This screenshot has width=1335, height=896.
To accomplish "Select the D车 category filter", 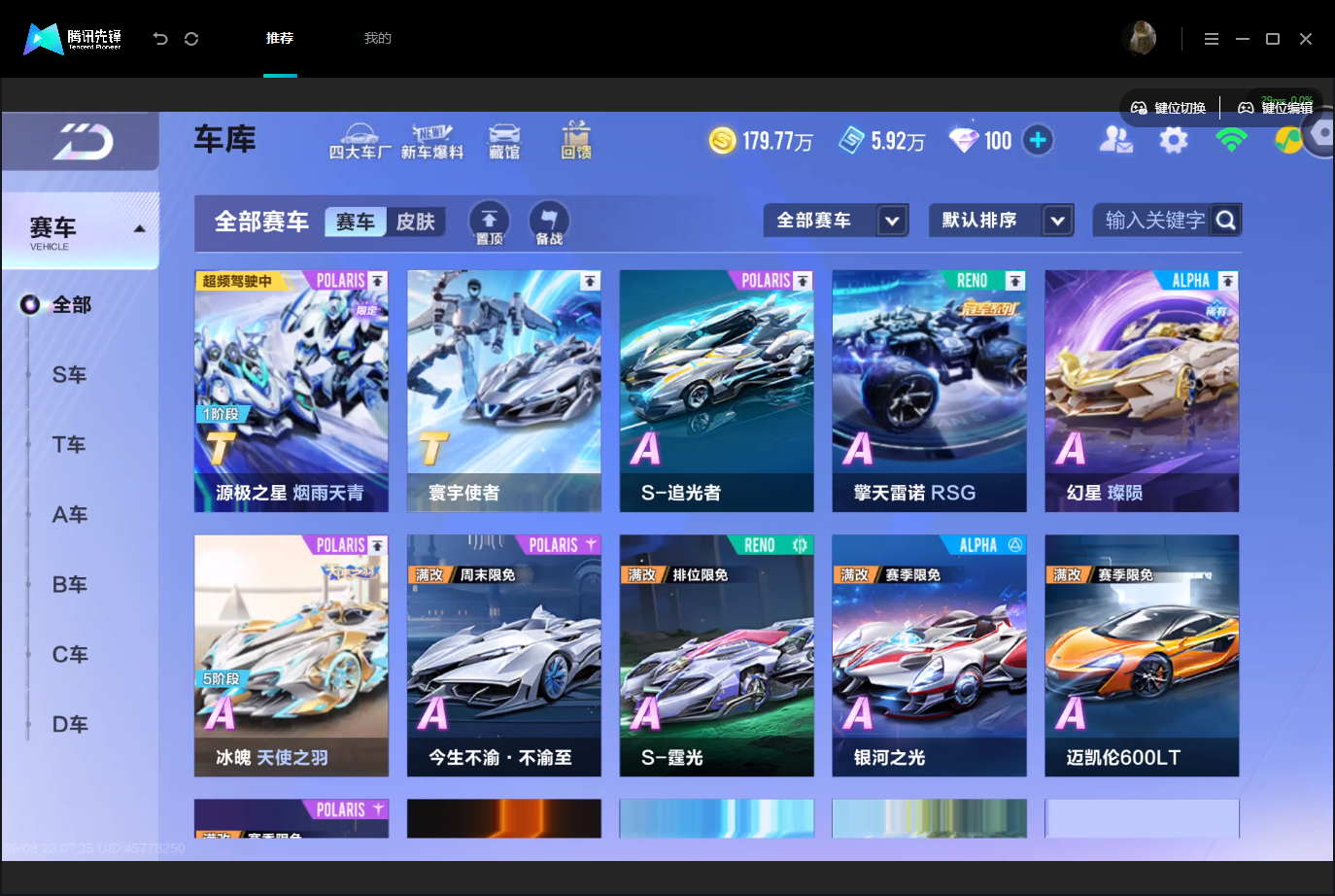I will tap(70, 725).
